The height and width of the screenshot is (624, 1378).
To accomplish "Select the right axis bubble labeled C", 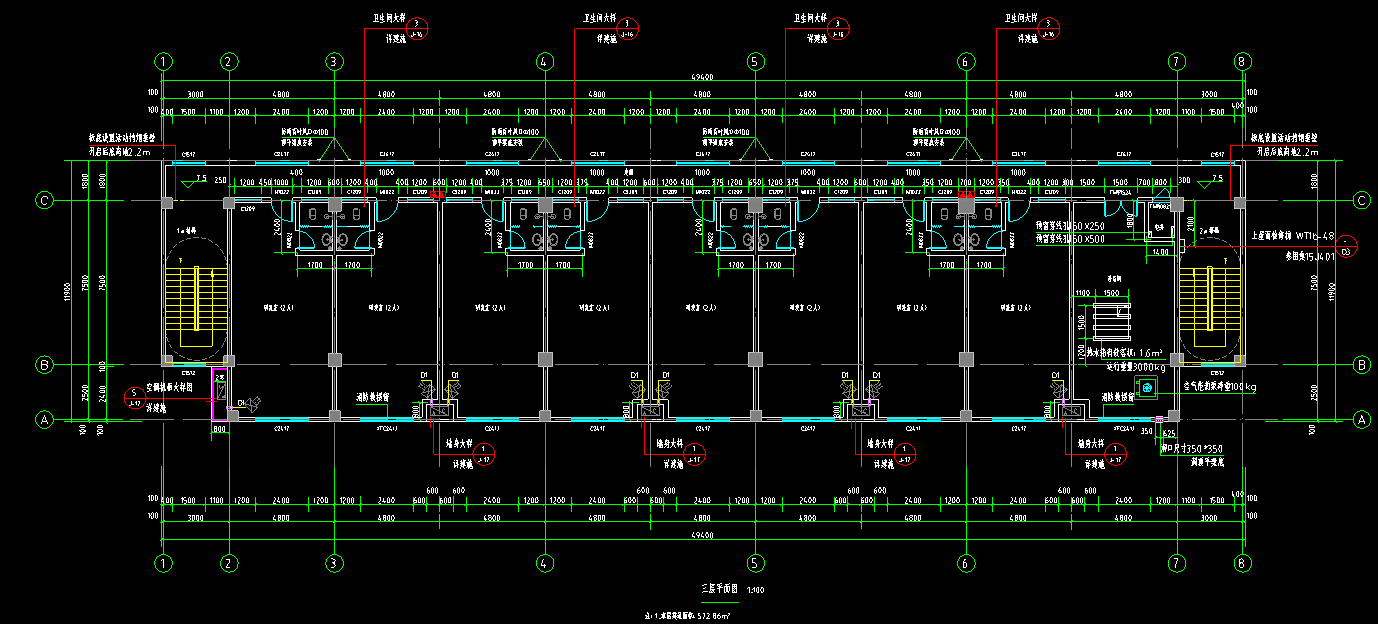I will (x=1360, y=201).
